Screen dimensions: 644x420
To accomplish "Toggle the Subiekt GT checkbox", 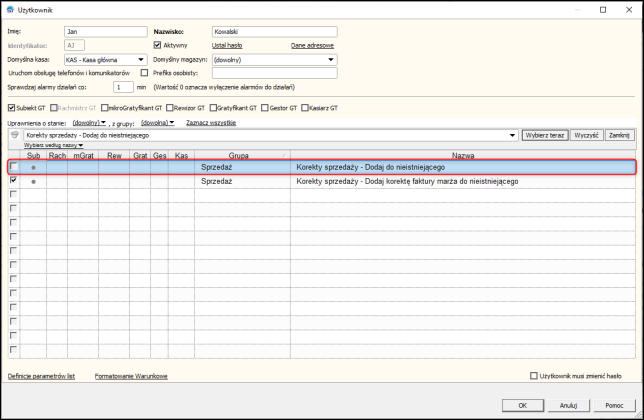I will pos(12,108).
